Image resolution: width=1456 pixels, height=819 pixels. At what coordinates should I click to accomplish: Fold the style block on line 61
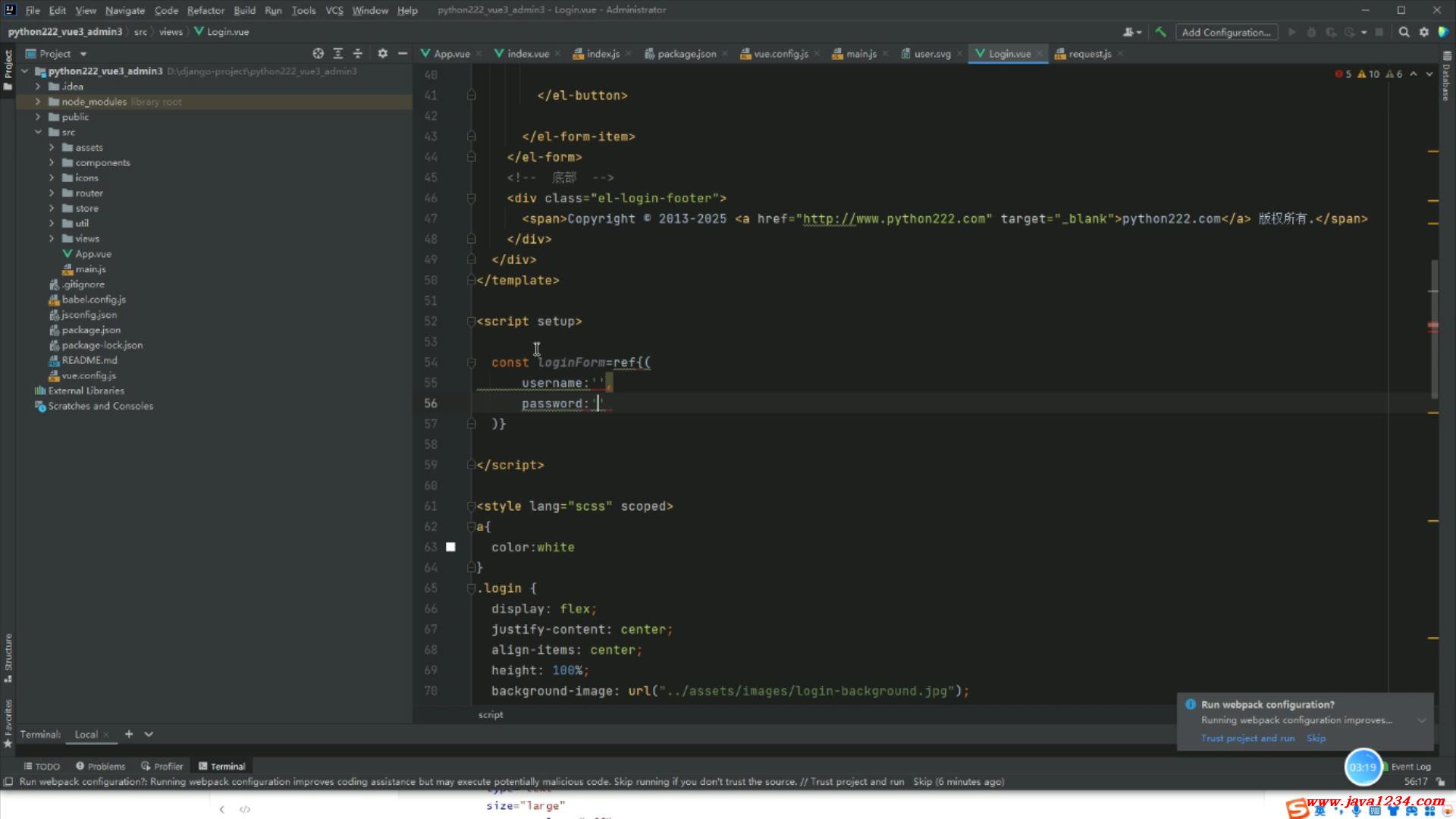[x=471, y=506]
